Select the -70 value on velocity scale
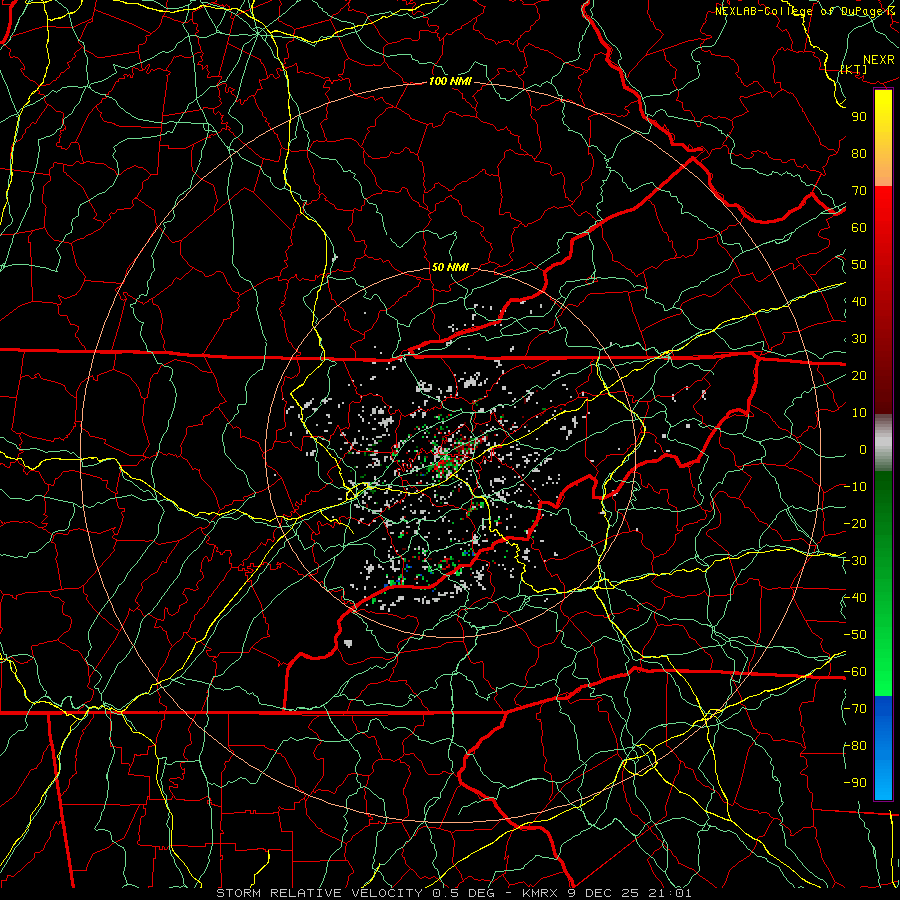This screenshot has height=900, width=900. point(855,709)
